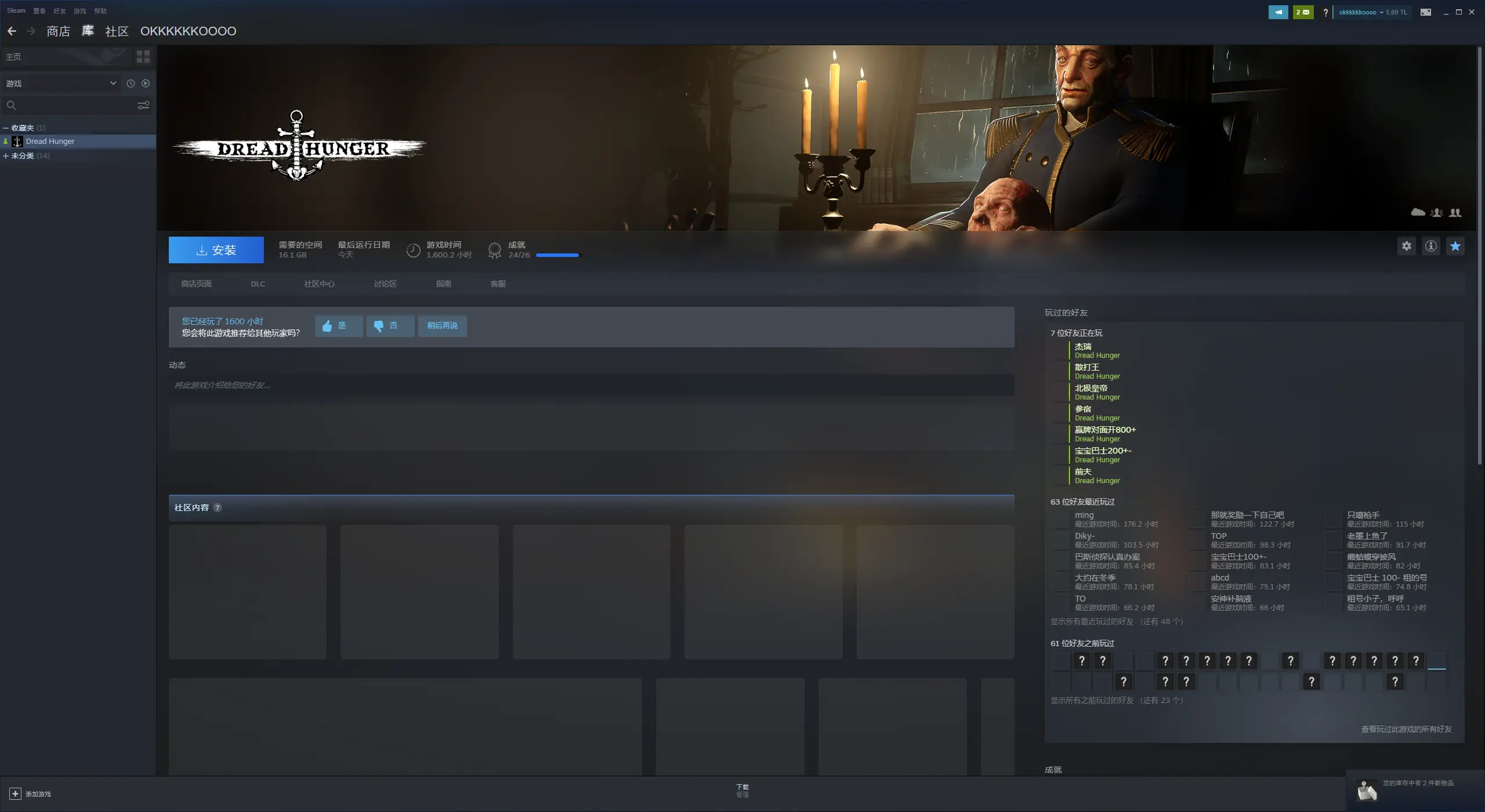Open the 讨论区 link
The height and width of the screenshot is (812, 1485).
click(x=385, y=284)
